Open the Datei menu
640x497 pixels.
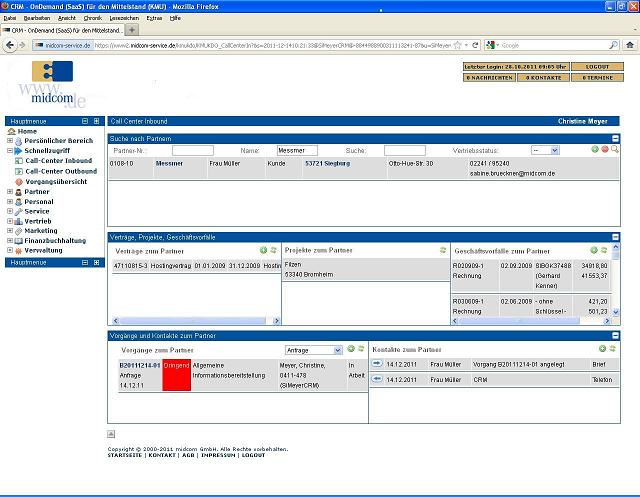pos(10,18)
